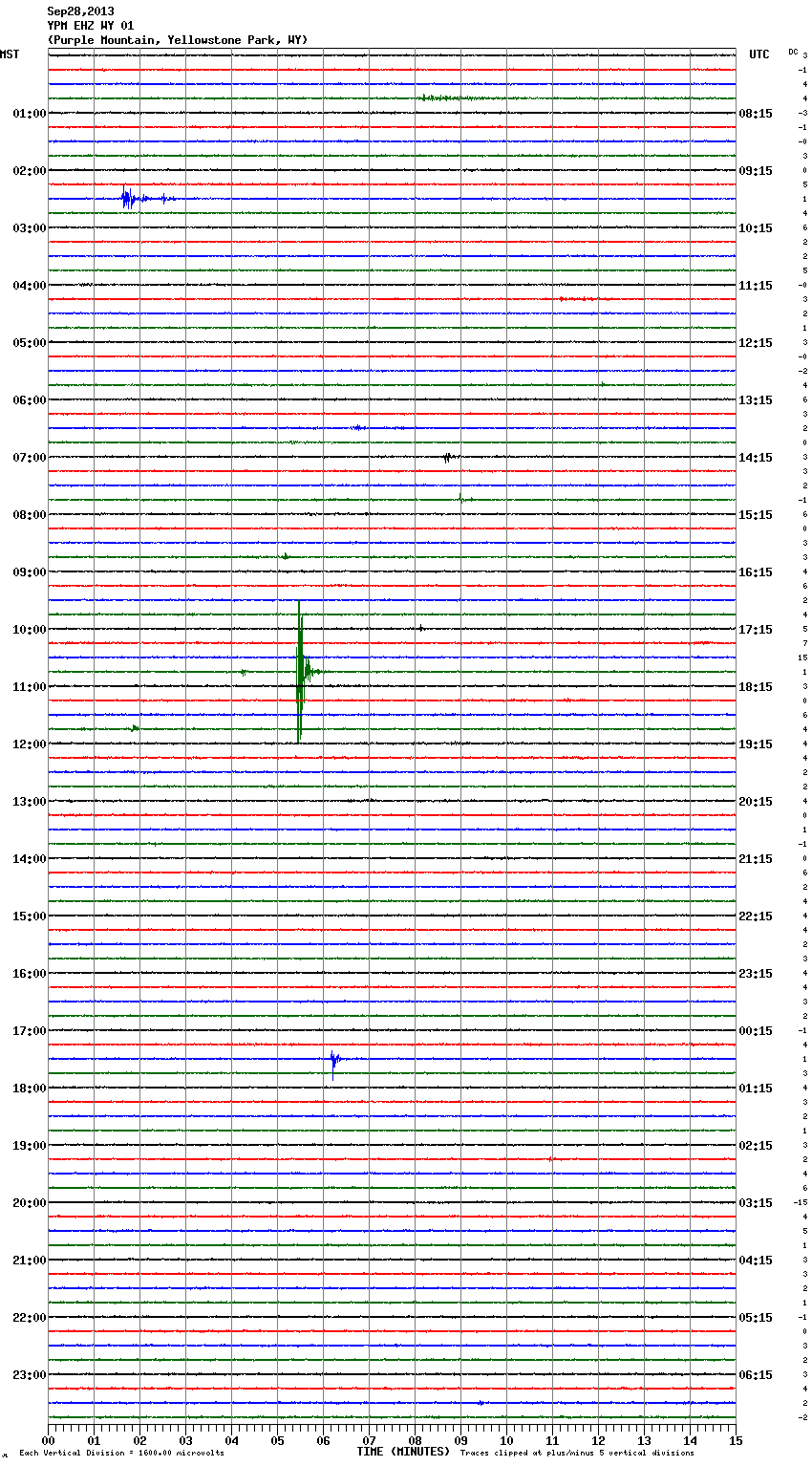Screen dimensions: 812x1466
Task: Select the 12:00 MST time label
Action: (30, 744)
